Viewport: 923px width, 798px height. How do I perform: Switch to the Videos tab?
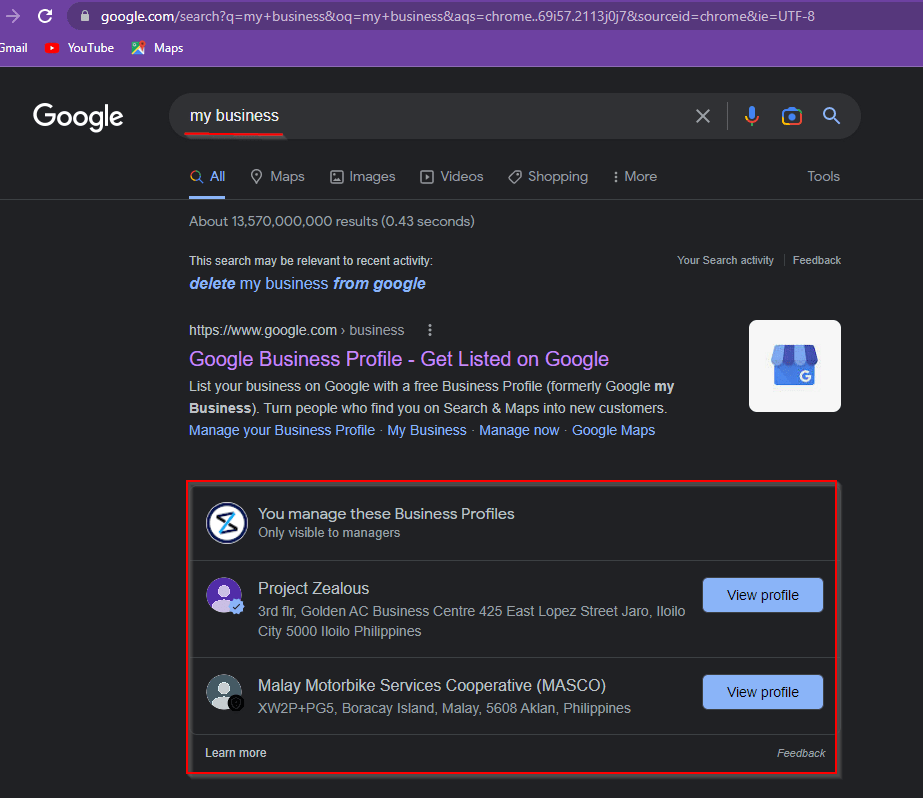coord(452,176)
